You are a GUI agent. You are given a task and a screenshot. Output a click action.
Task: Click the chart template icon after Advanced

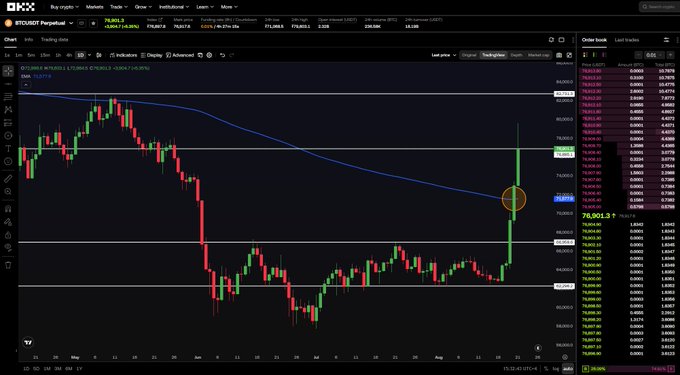tap(200, 55)
